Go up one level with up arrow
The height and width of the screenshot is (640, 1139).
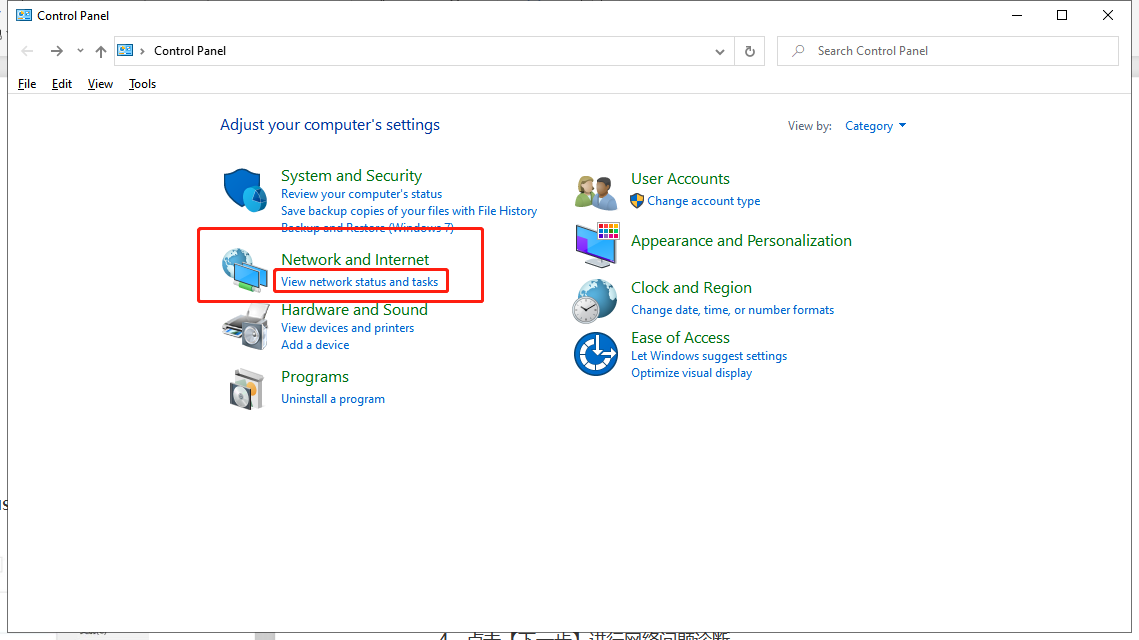click(x=101, y=51)
